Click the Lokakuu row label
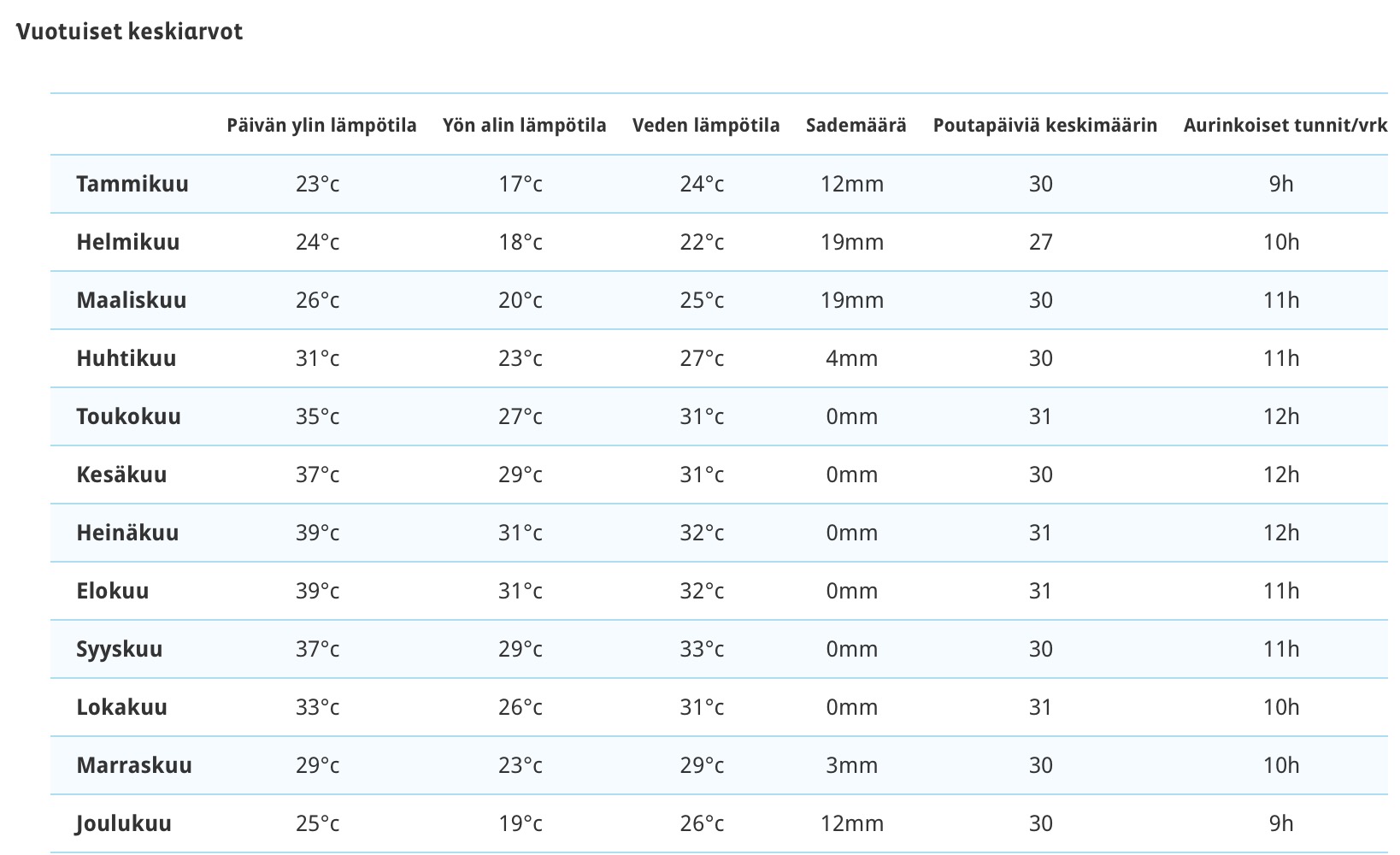 pyautogui.click(x=122, y=707)
